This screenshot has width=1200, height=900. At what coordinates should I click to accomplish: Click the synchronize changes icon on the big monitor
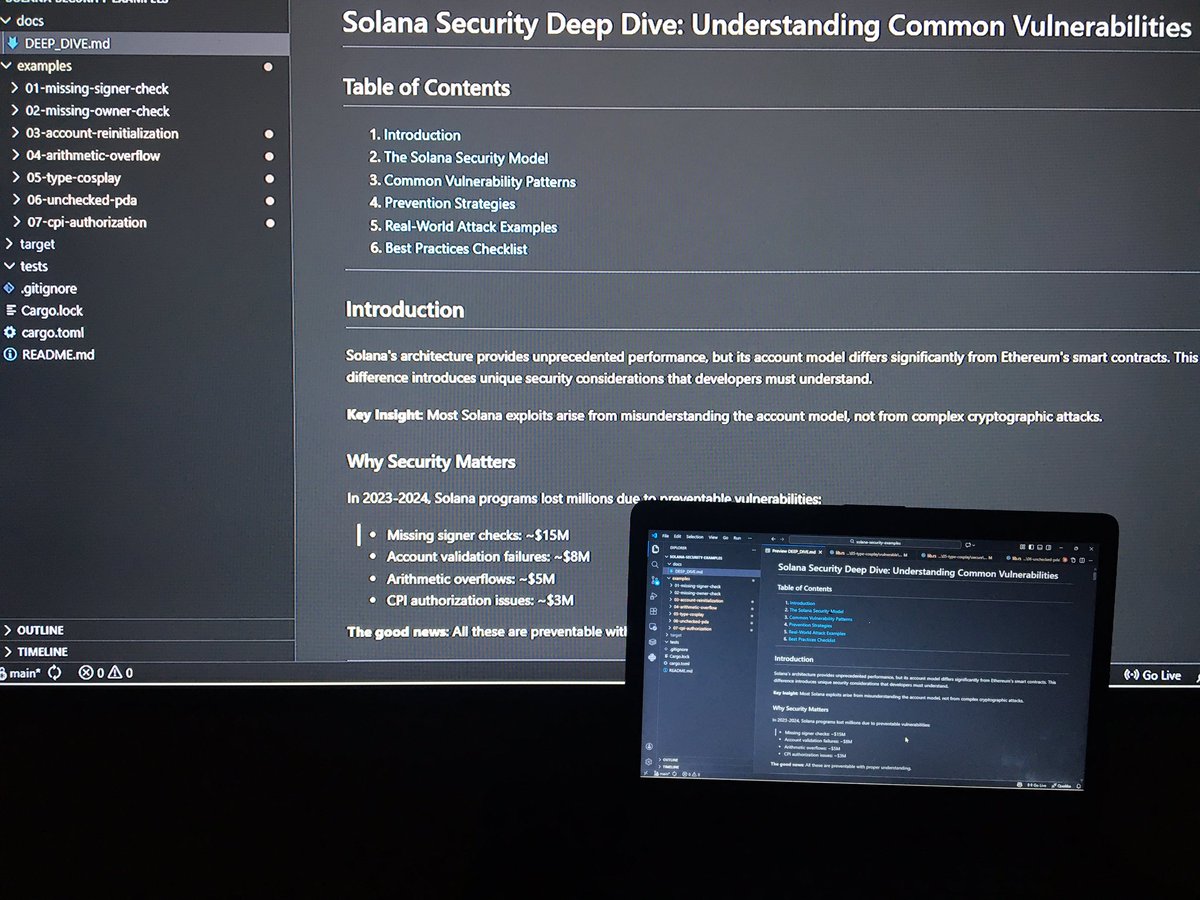[55, 674]
